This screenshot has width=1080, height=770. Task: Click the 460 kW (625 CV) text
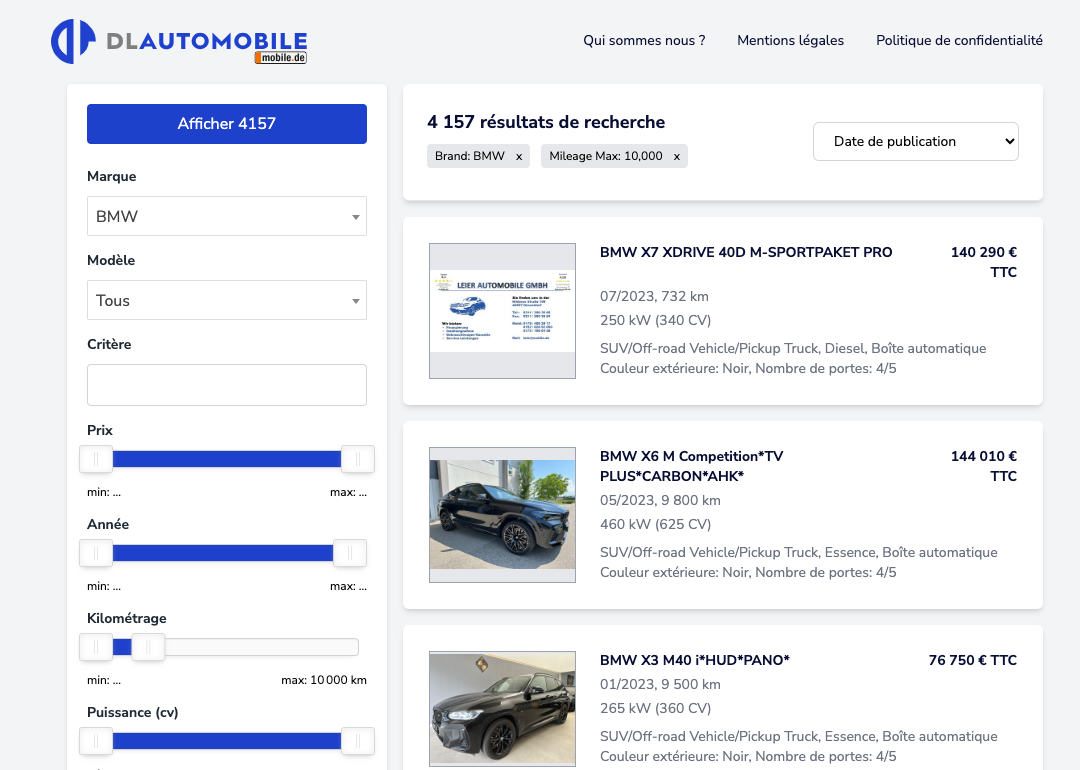tap(656, 524)
